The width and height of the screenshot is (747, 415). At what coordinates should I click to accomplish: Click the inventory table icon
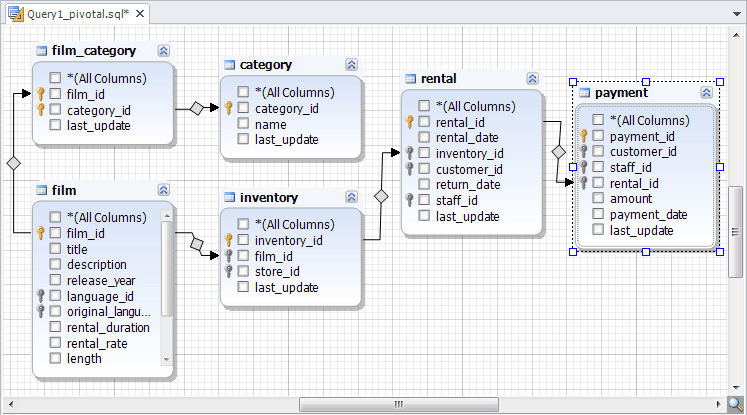point(230,197)
